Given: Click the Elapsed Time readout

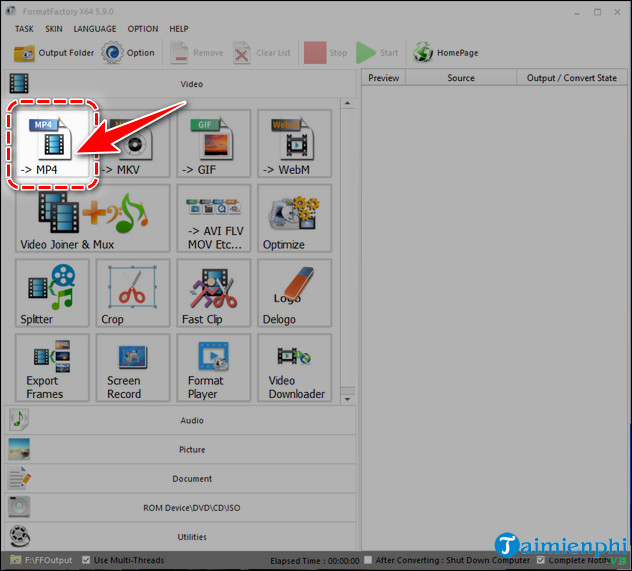Looking at the screenshot, I should click(314, 561).
